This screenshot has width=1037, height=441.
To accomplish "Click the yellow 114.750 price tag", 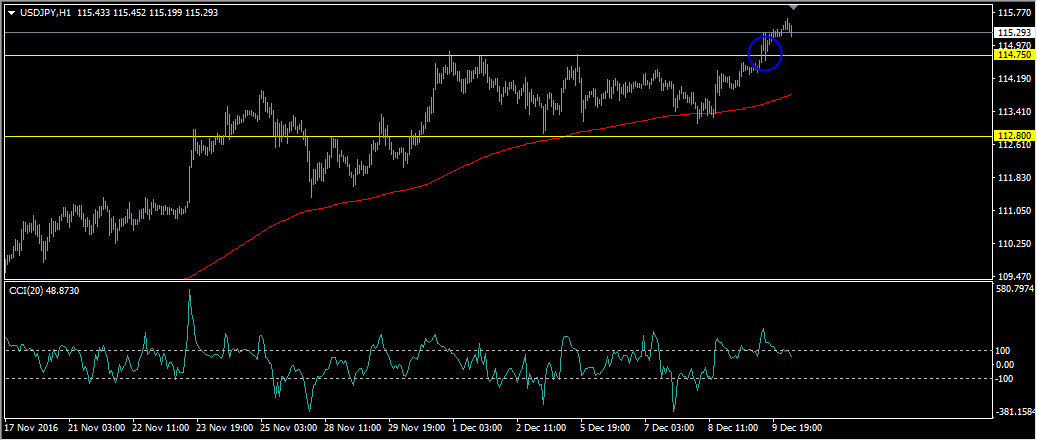I will pos(1014,55).
